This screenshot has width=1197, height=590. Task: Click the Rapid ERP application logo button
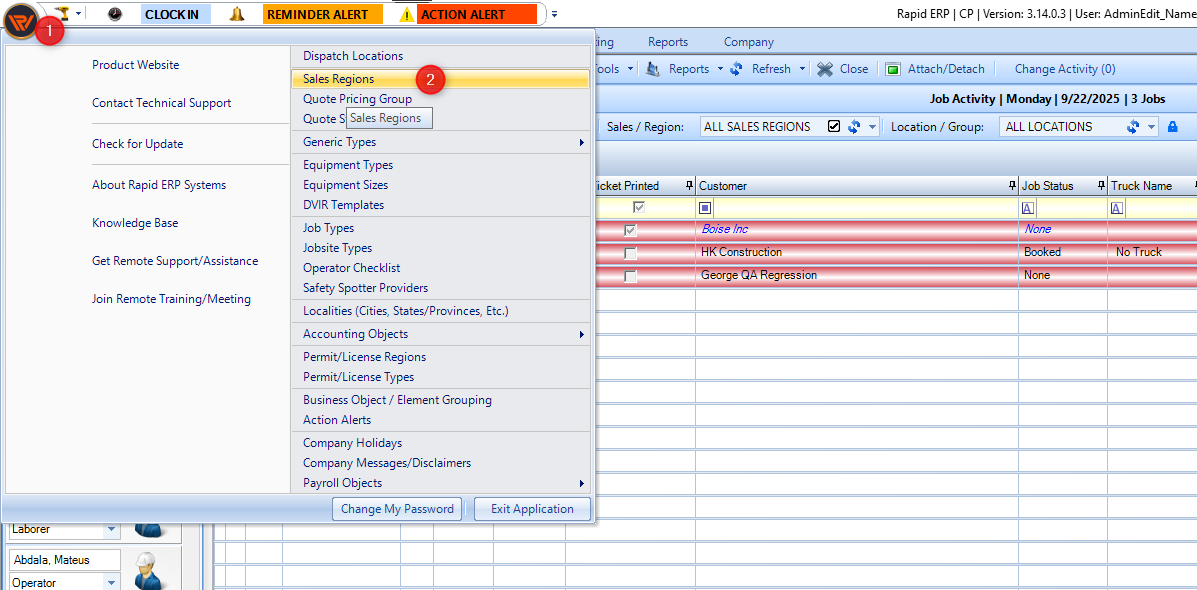click(x=21, y=21)
